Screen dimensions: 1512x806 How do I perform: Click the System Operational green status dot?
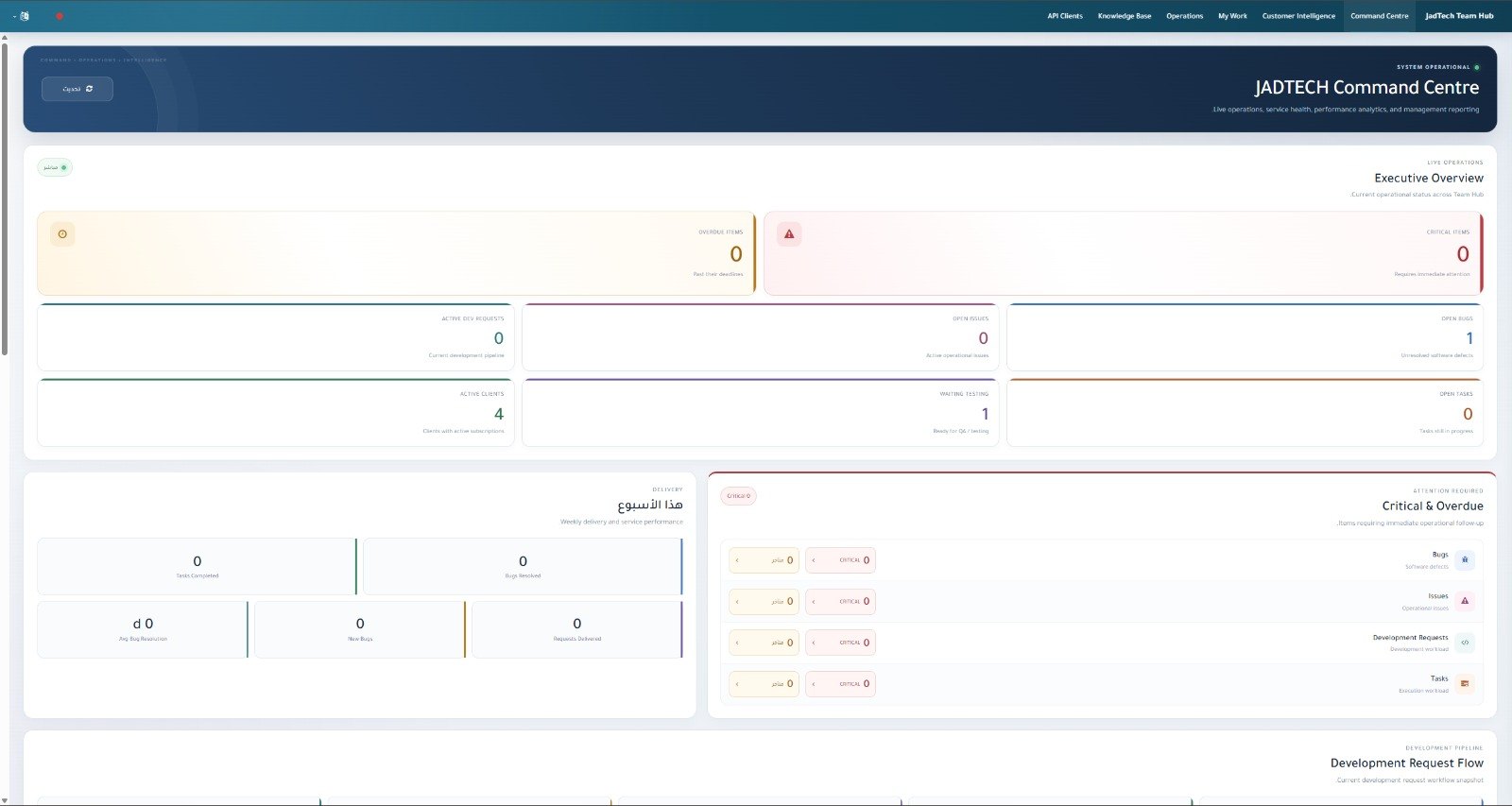tap(1477, 67)
